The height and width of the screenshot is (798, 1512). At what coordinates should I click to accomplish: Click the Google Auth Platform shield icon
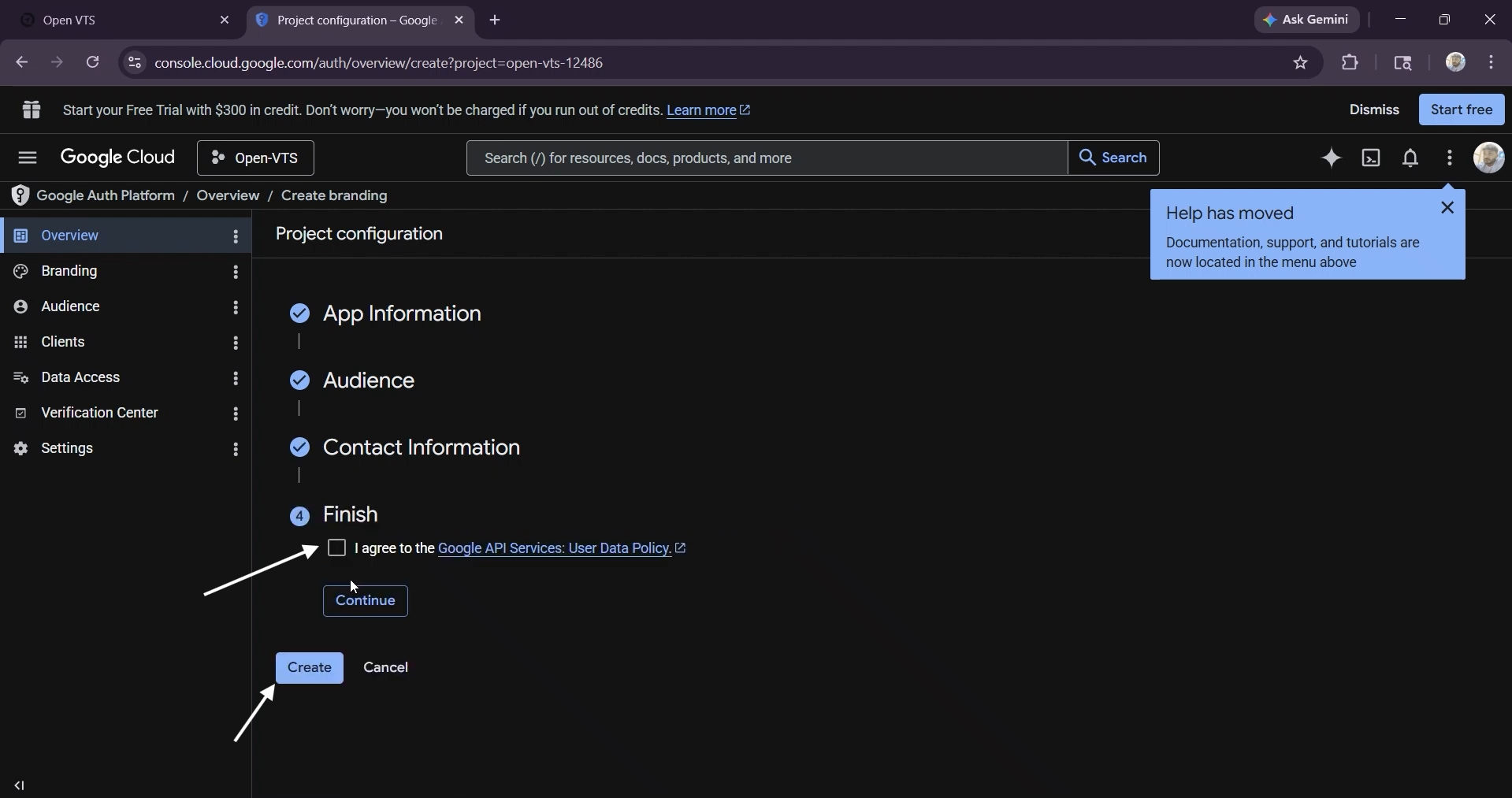coord(20,195)
